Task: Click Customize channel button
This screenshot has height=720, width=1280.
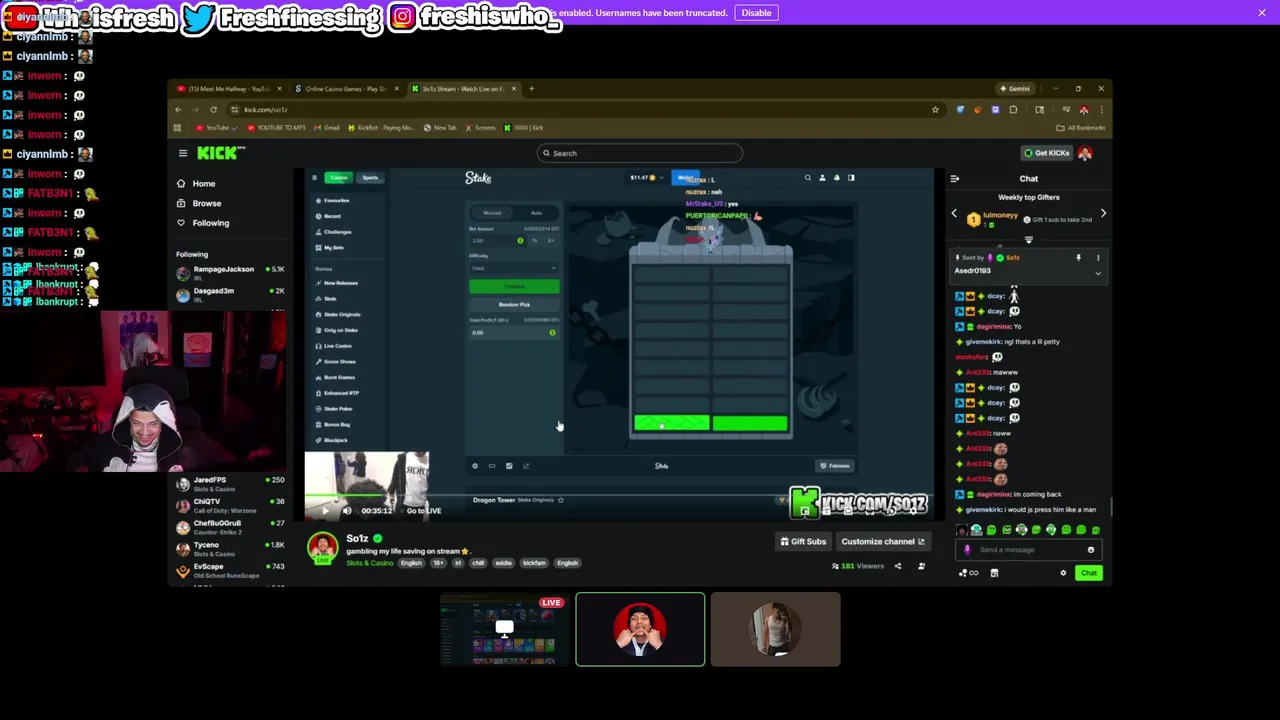Action: (x=883, y=542)
